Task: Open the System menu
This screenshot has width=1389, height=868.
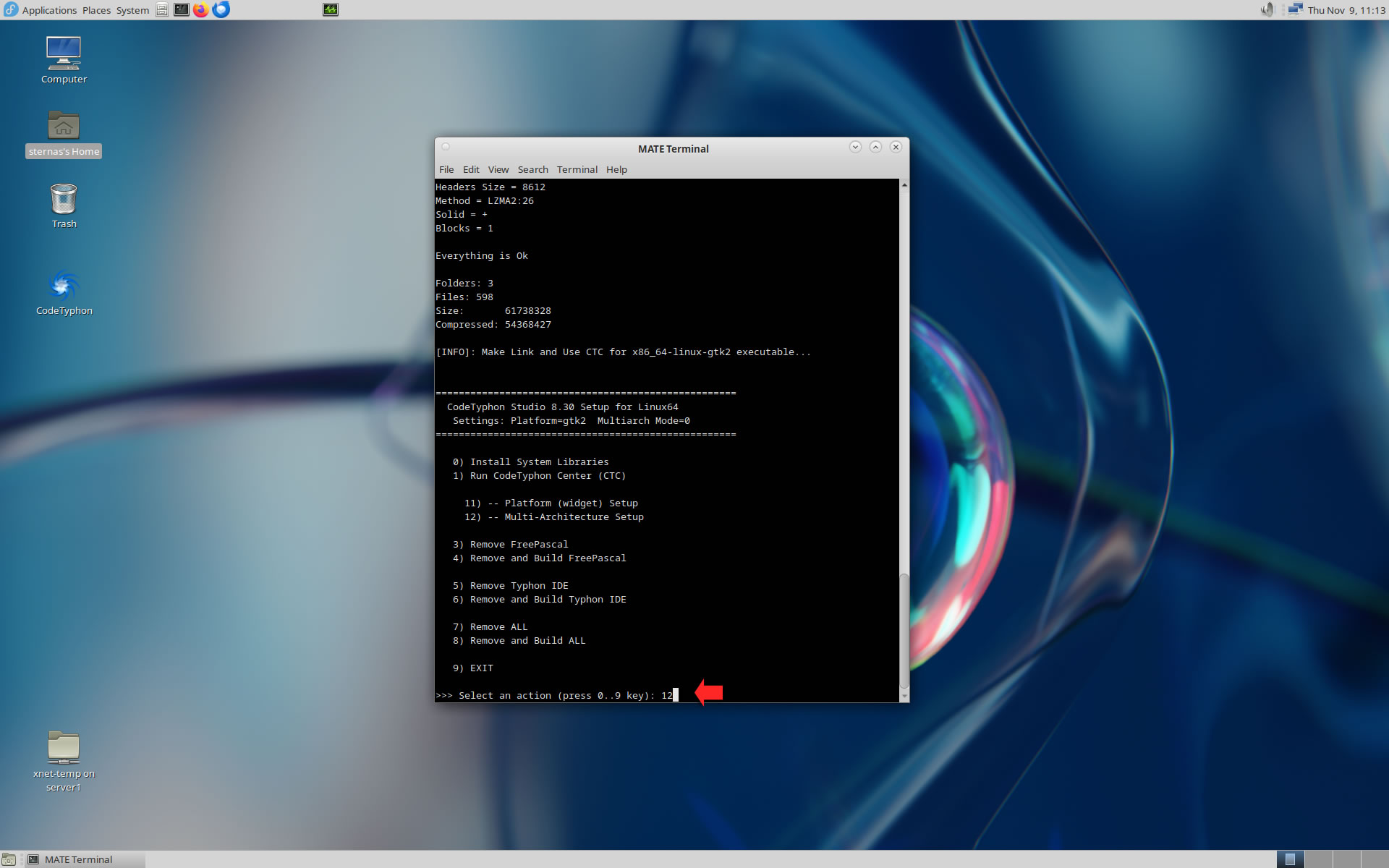Action: (x=132, y=10)
